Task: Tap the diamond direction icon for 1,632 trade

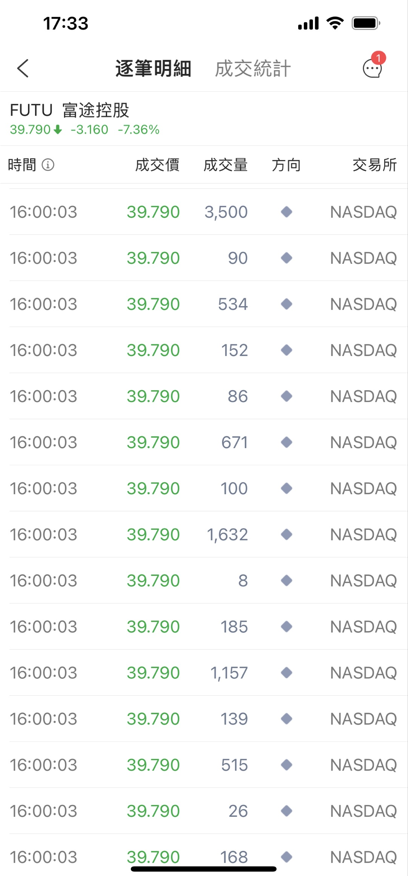Action: [x=287, y=535]
